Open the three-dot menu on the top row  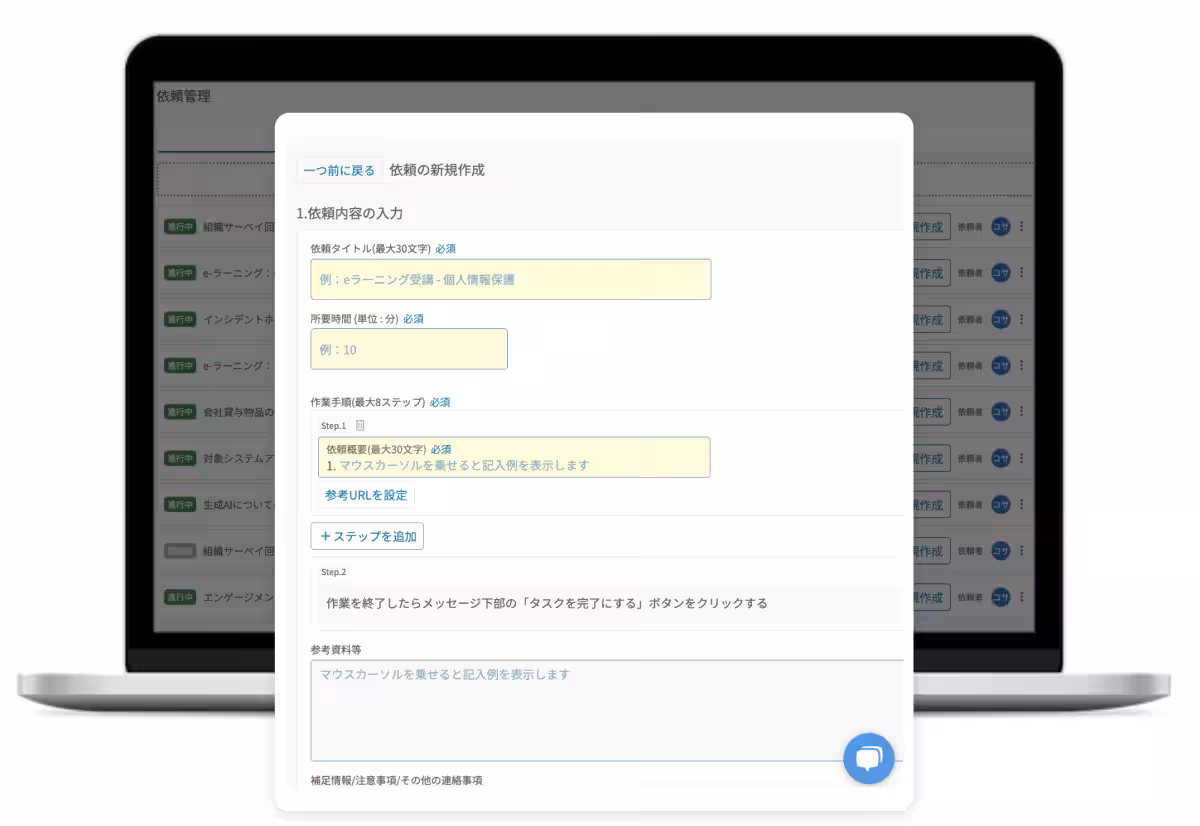tap(1020, 227)
